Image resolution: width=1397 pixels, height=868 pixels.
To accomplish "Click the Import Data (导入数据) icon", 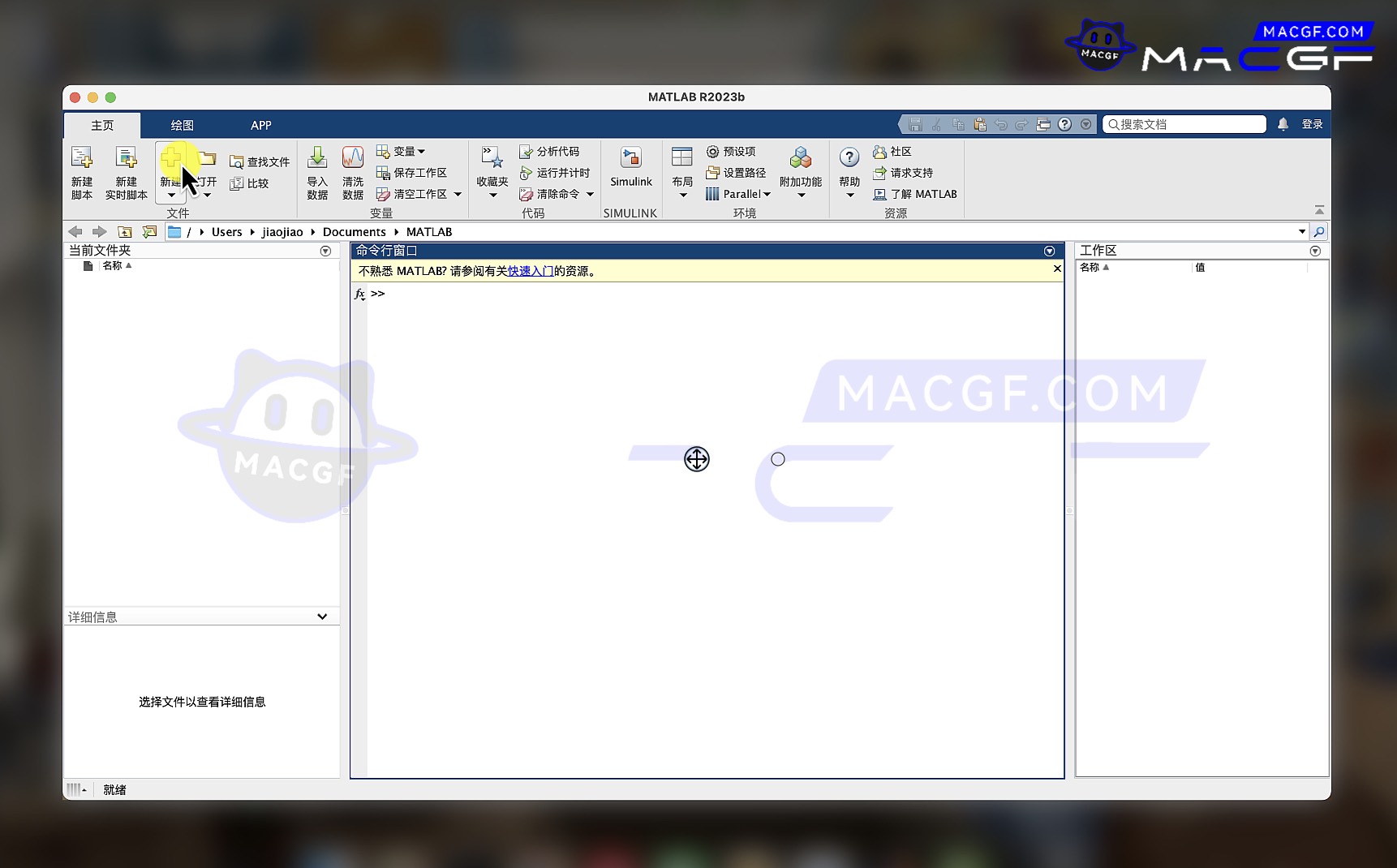I will pyautogui.click(x=317, y=158).
